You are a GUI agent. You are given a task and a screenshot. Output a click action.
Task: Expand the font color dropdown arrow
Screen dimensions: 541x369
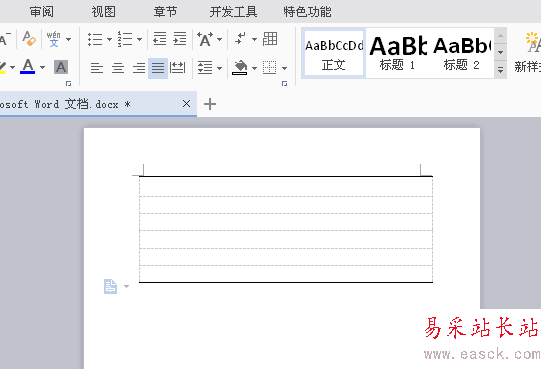pyautogui.click(x=42, y=67)
